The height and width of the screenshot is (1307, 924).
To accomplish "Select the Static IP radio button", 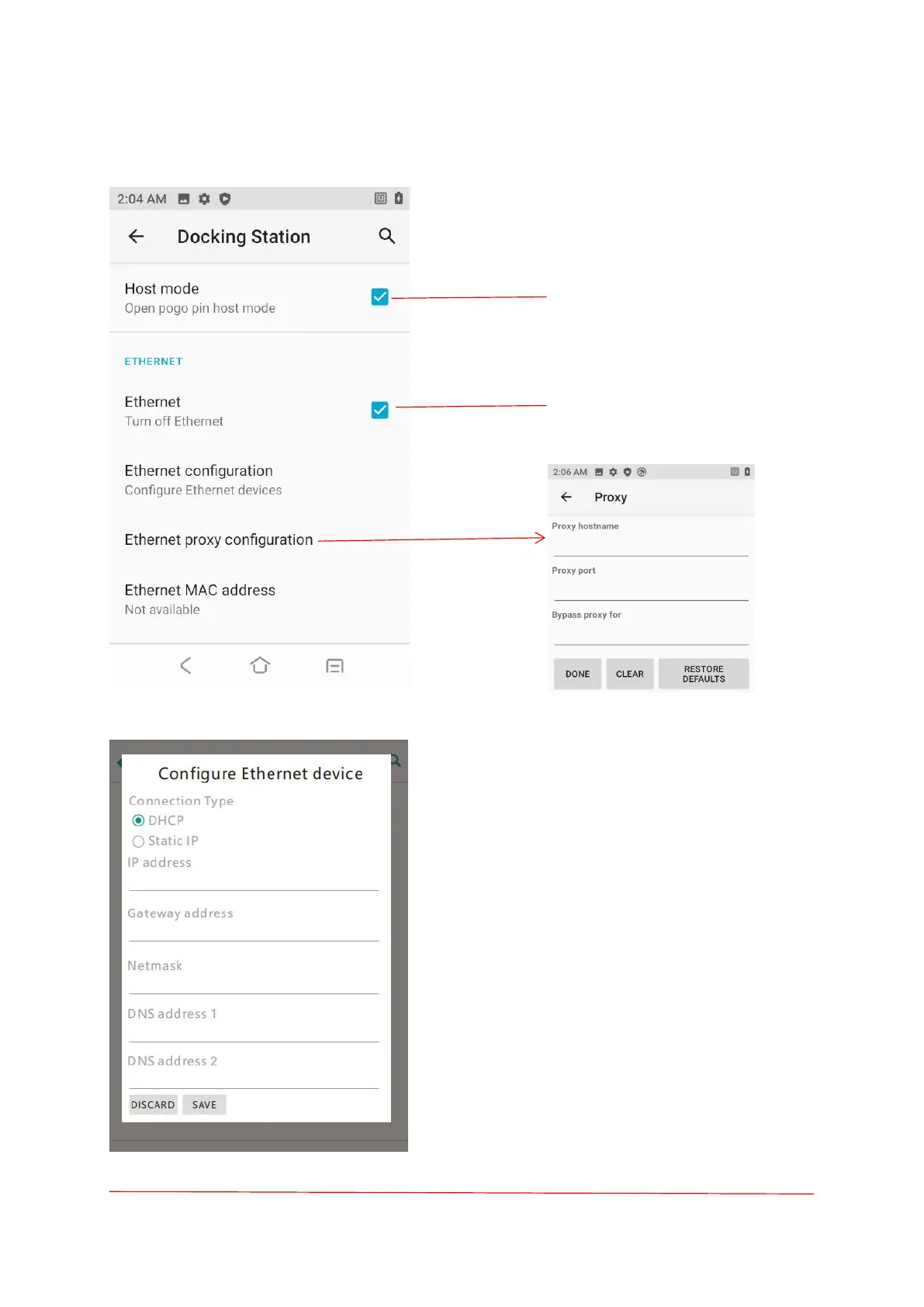I will tap(139, 841).
